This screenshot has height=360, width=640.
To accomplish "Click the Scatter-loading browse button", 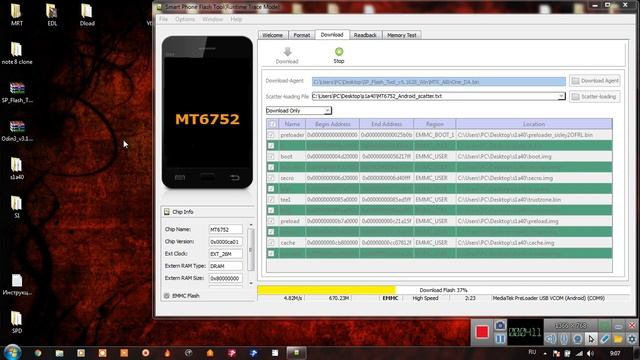I will pyautogui.click(x=595, y=97).
